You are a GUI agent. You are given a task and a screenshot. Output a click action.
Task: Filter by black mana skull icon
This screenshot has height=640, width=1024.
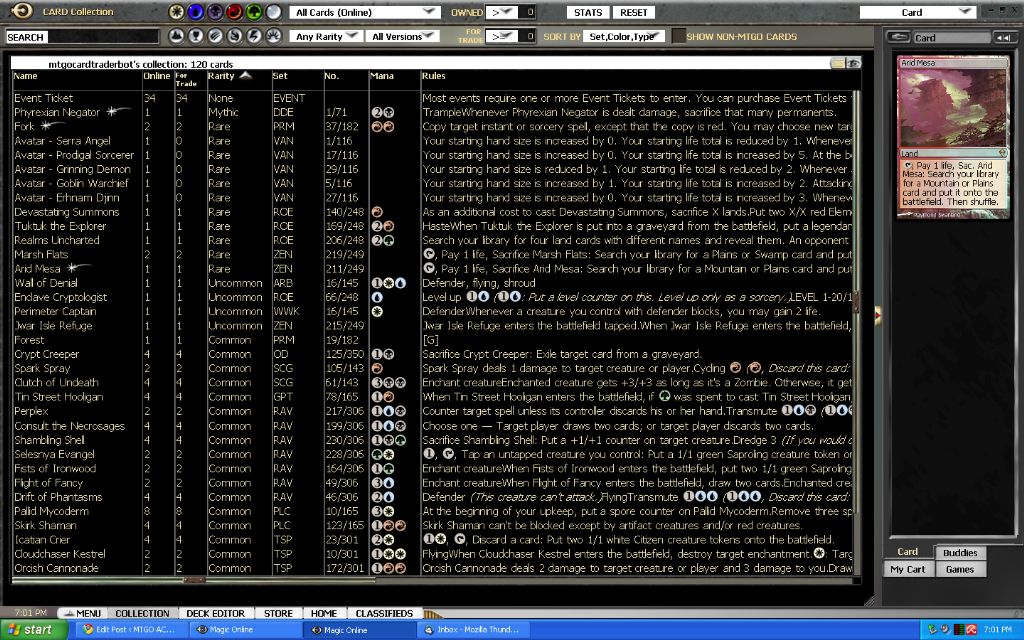coord(215,13)
